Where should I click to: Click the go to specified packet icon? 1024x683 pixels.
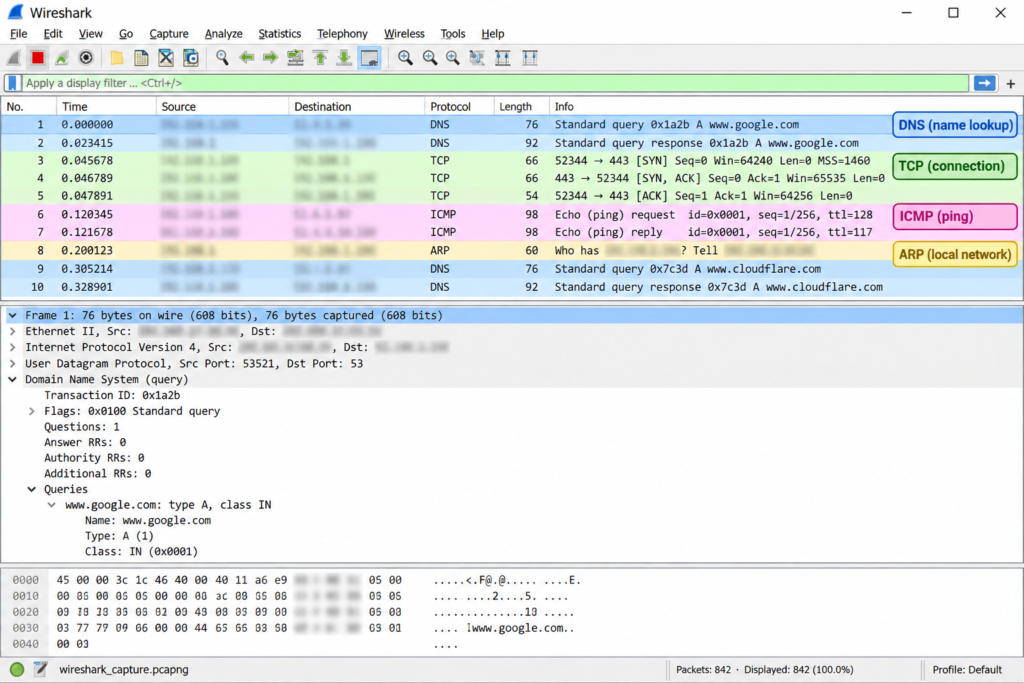click(x=295, y=58)
